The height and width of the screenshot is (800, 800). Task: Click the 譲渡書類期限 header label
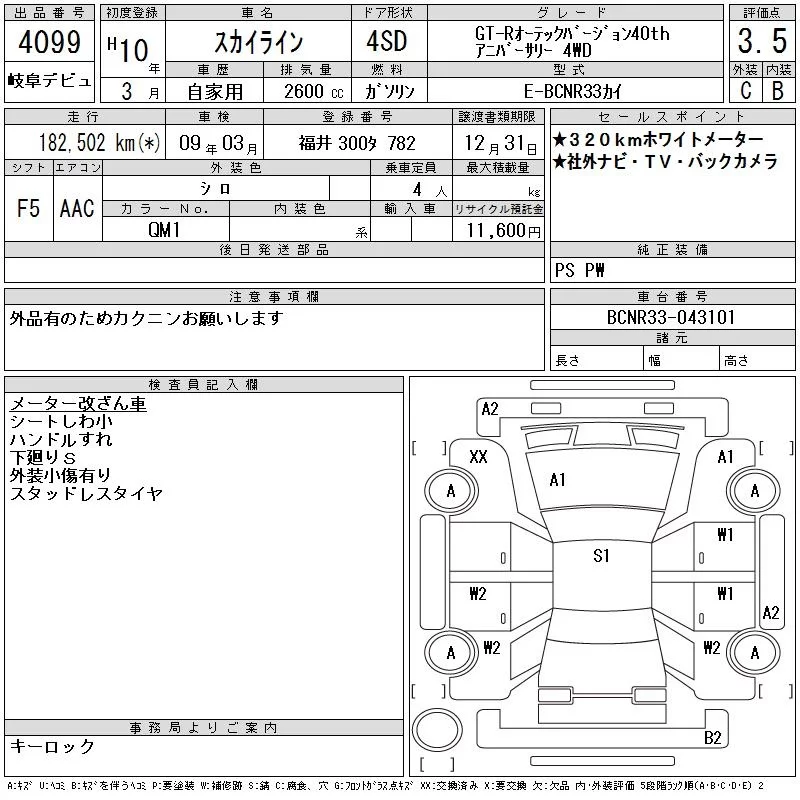[x=497, y=117]
